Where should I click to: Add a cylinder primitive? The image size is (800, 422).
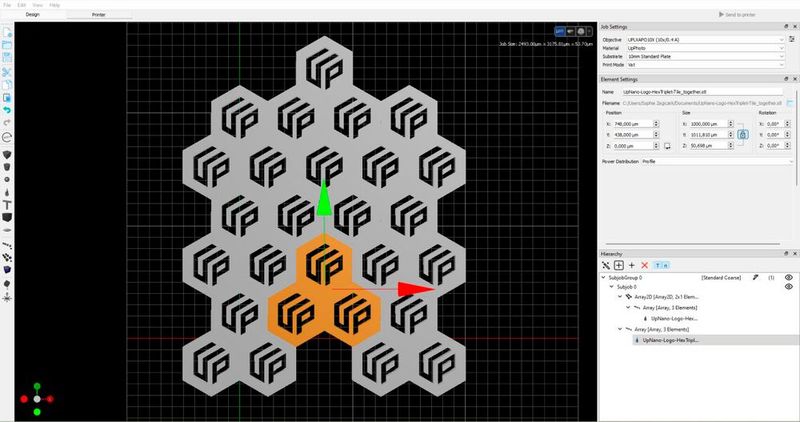click(7, 167)
